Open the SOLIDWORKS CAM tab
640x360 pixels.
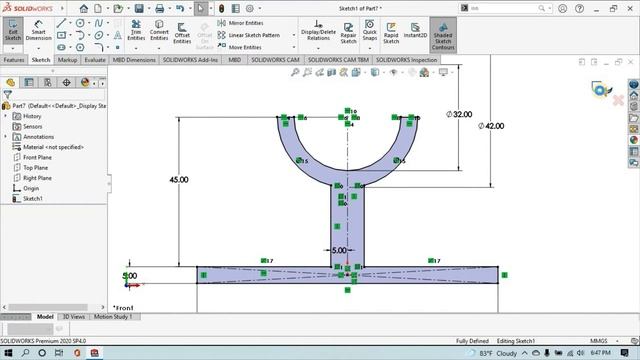coord(275,60)
